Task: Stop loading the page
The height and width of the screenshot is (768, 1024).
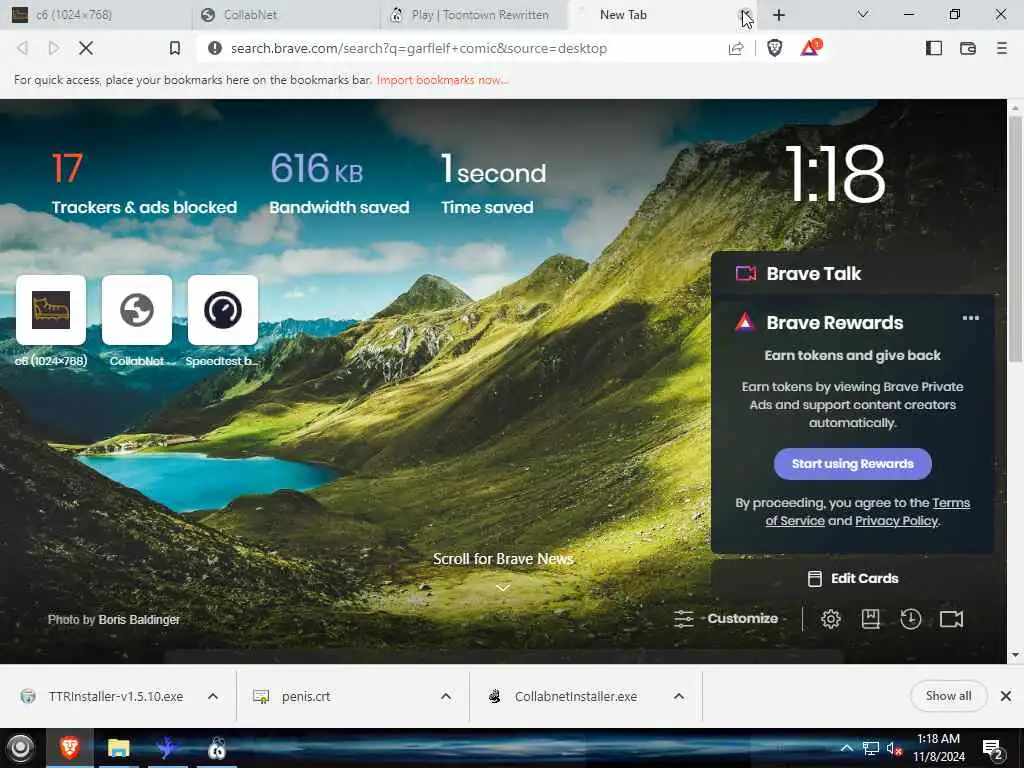Action: click(x=86, y=48)
